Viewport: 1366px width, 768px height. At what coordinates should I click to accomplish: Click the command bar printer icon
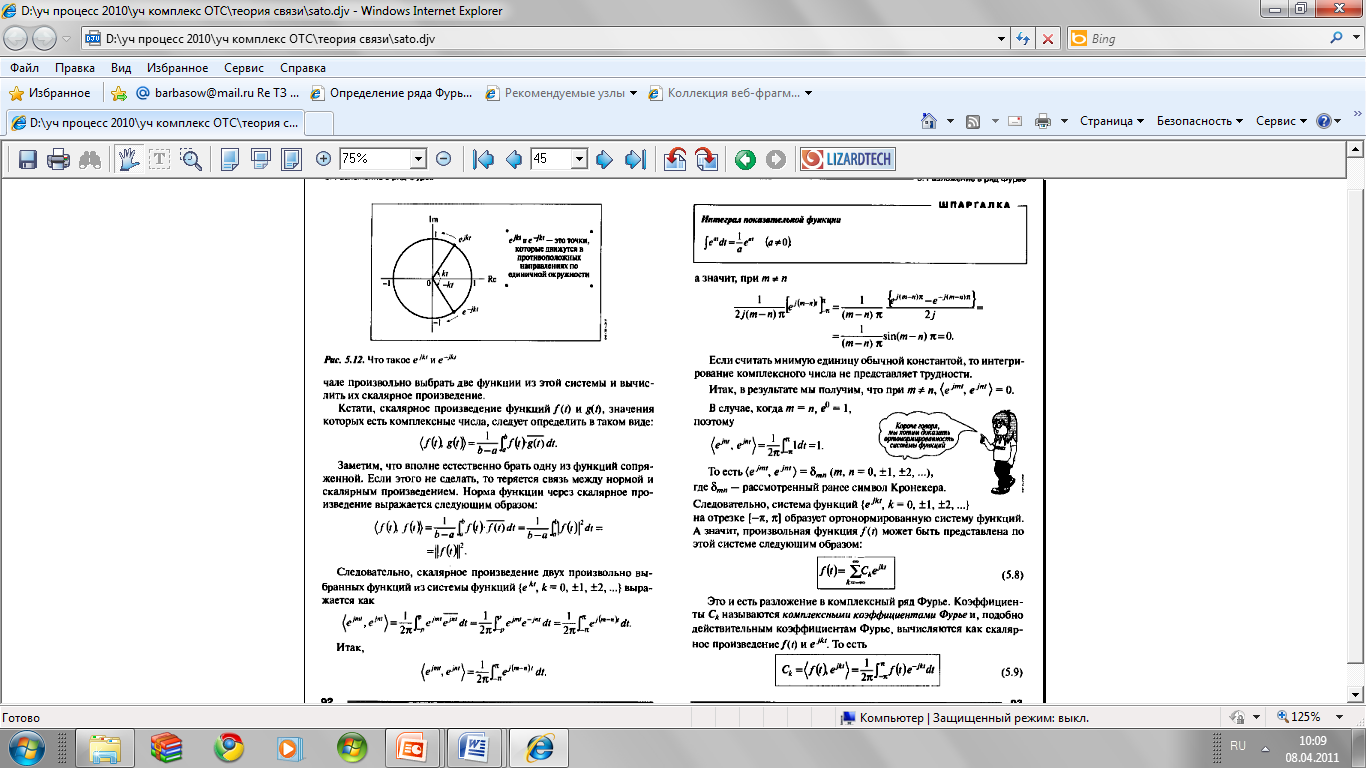point(1042,121)
